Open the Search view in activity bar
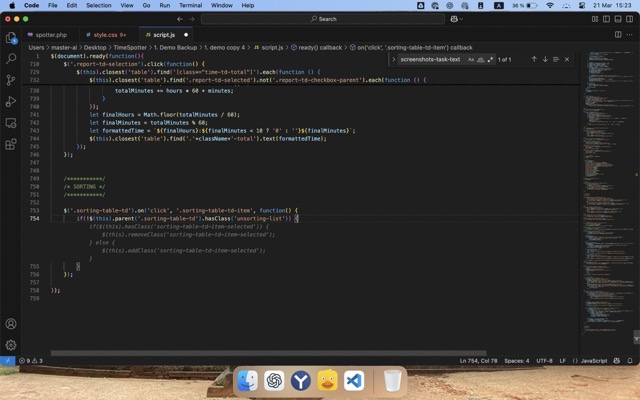Image resolution: width=640 pixels, height=400 pixels. 11,59
